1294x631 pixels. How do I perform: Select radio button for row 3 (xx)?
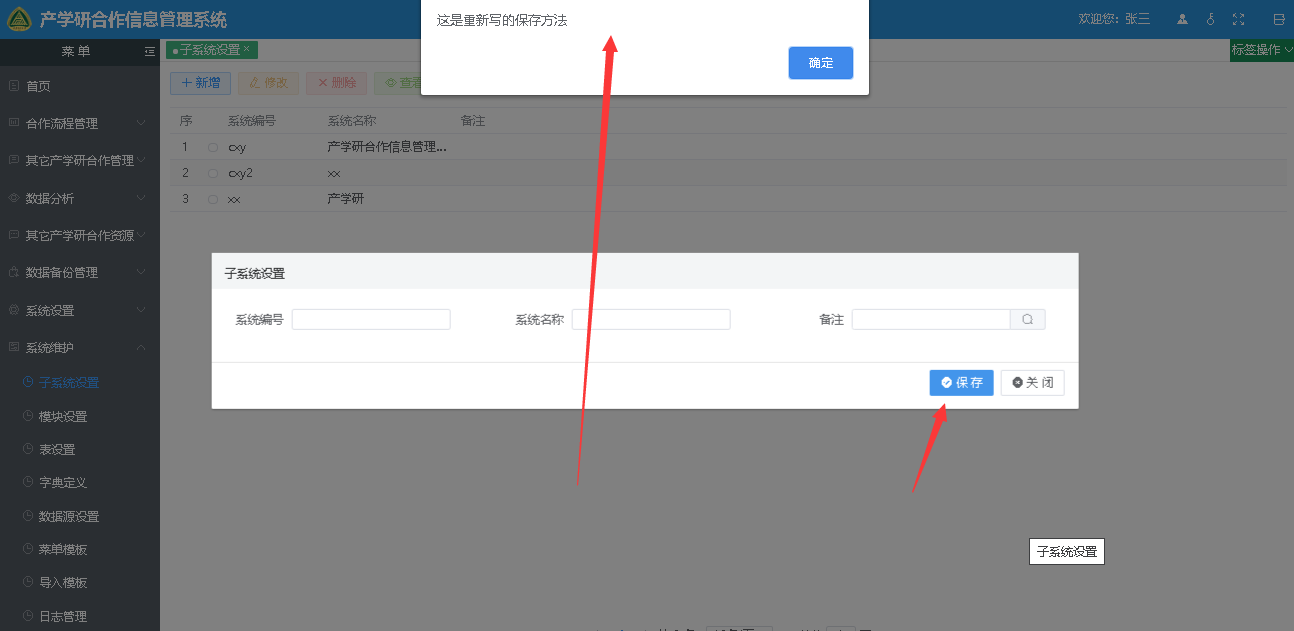click(x=213, y=200)
